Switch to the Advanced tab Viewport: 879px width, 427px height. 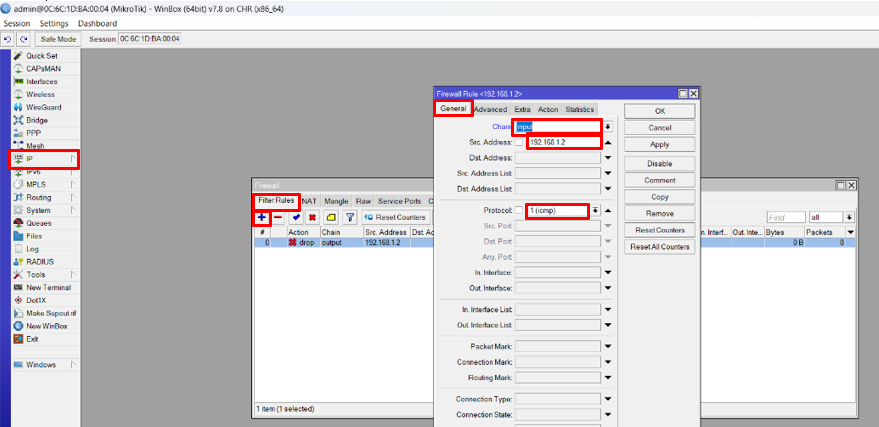coord(490,109)
